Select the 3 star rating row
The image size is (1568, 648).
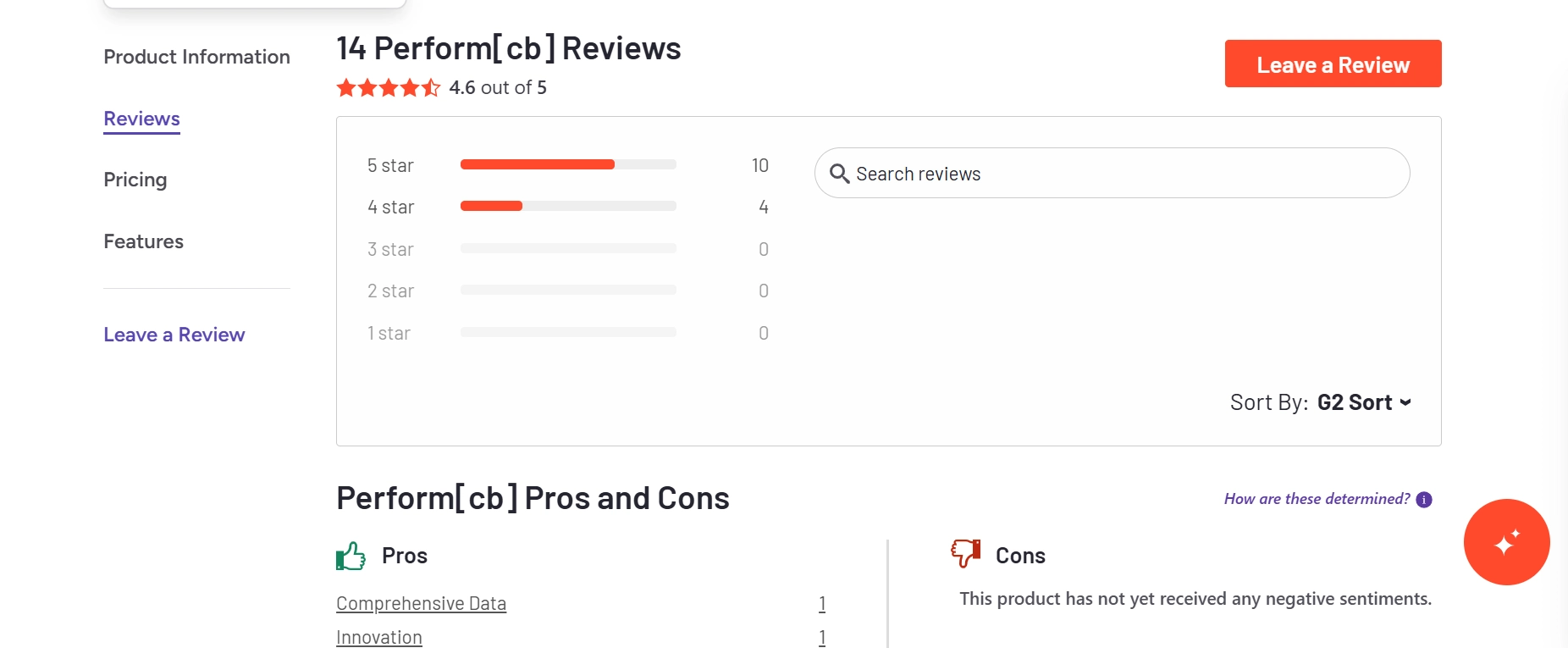567,249
